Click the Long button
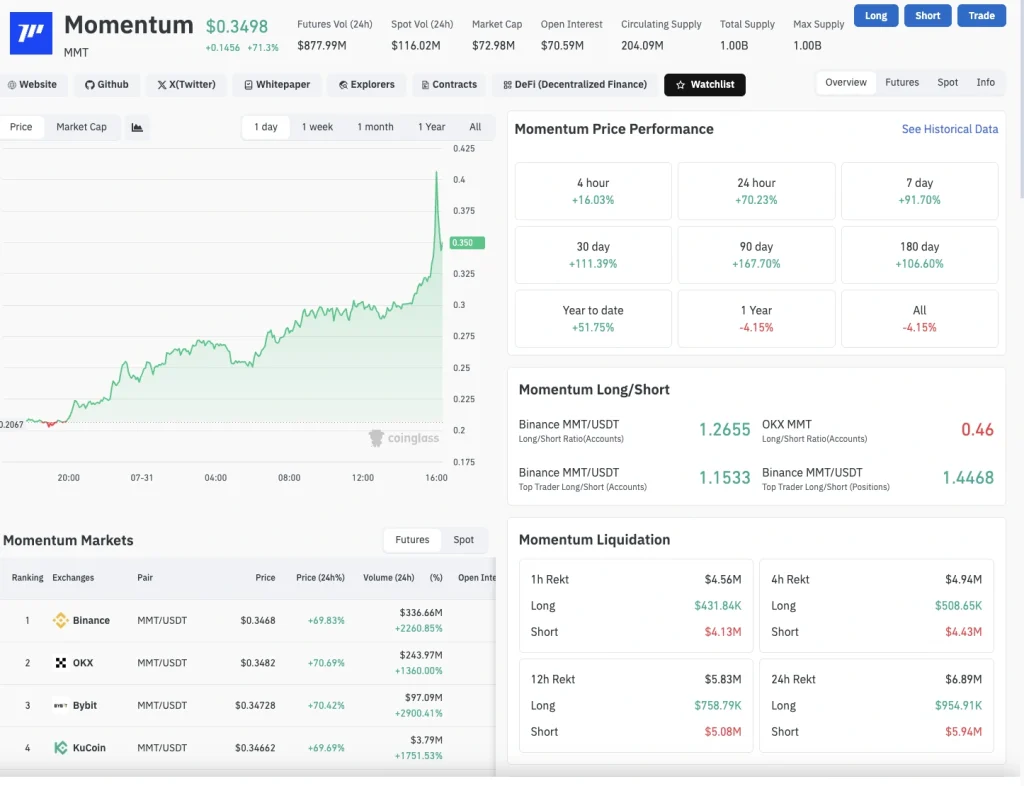 tap(876, 16)
